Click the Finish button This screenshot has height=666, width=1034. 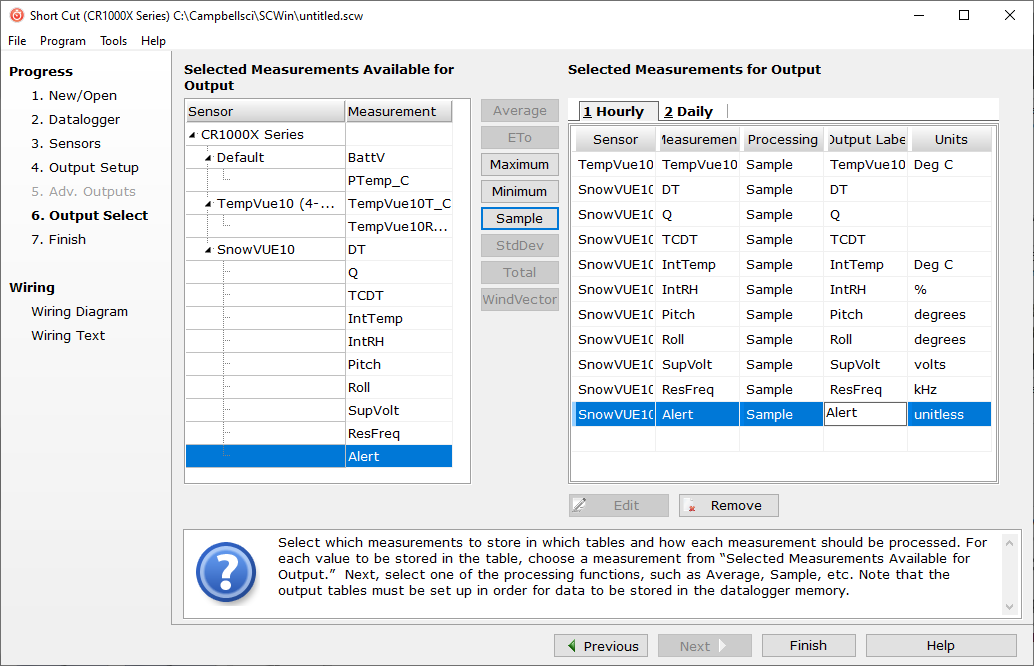(808, 646)
